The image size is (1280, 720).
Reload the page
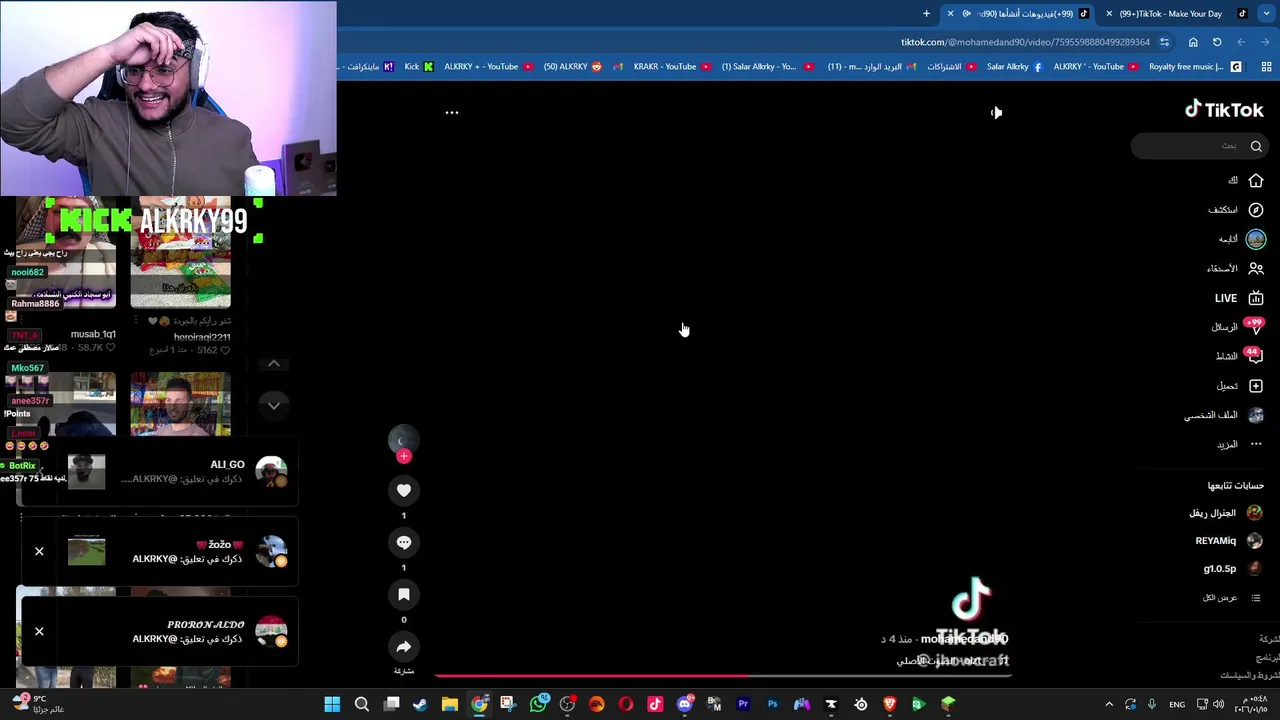click(1217, 42)
